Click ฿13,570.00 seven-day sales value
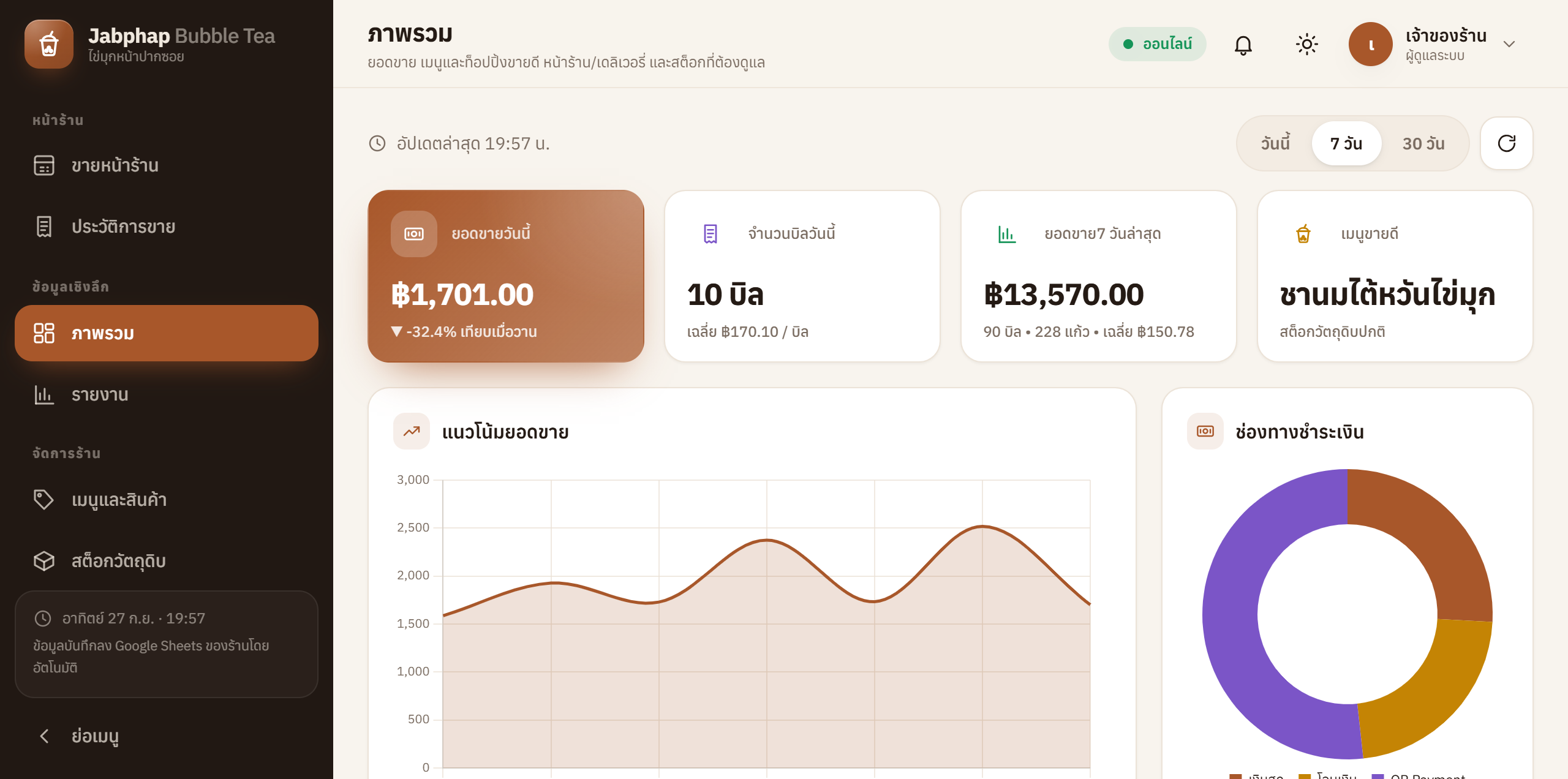1568x779 pixels. (1064, 295)
